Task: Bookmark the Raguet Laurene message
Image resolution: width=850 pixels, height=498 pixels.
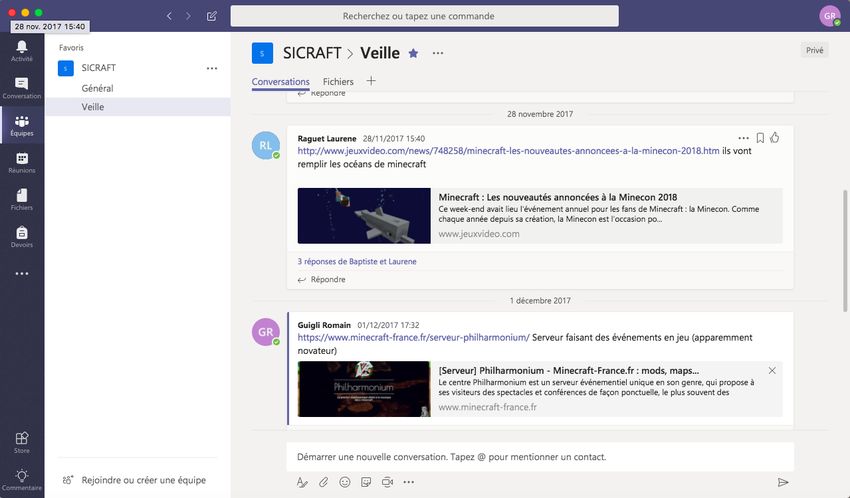Action: click(760, 138)
